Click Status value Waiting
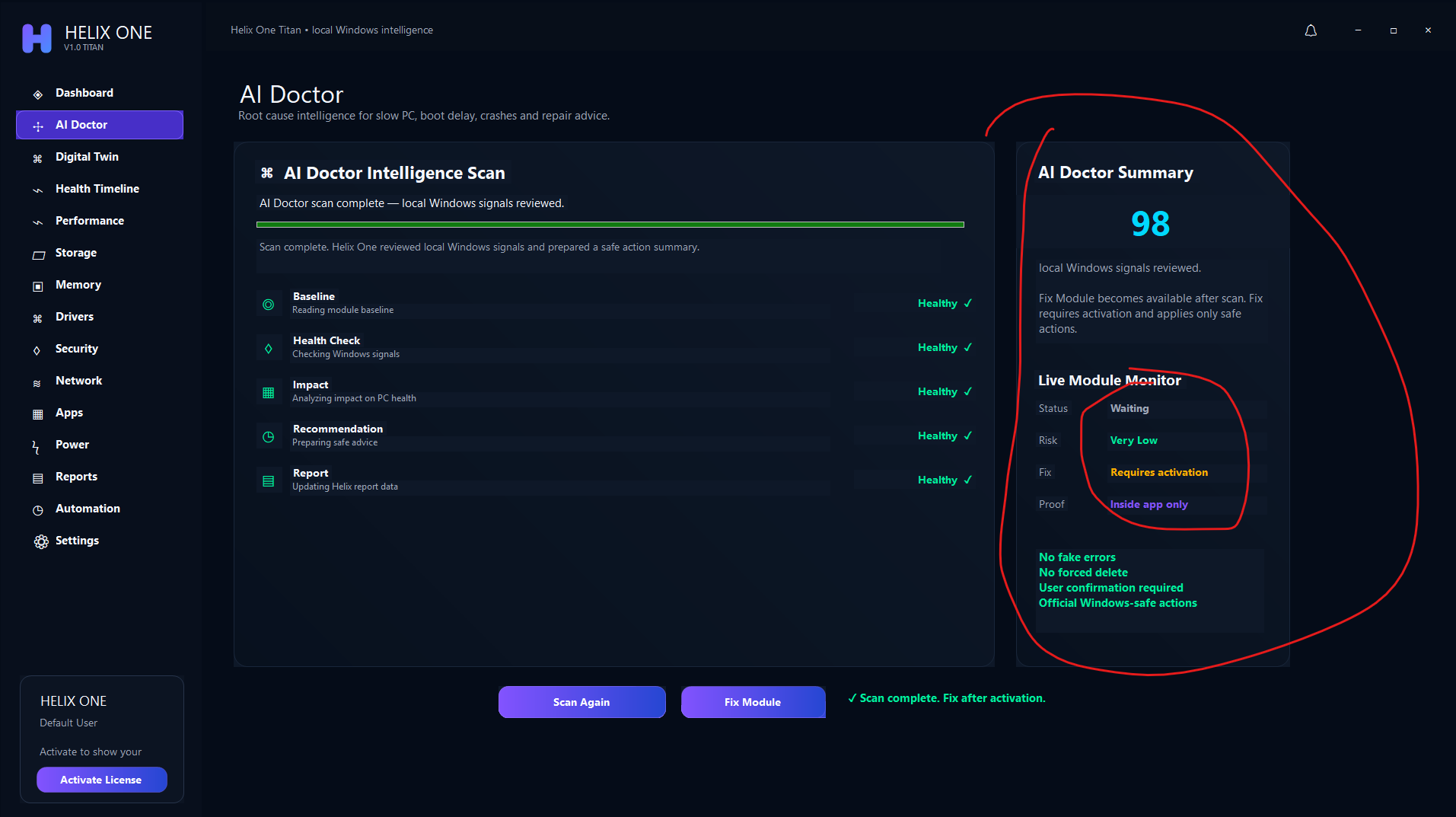This screenshot has width=1456, height=817. pos(1129,409)
